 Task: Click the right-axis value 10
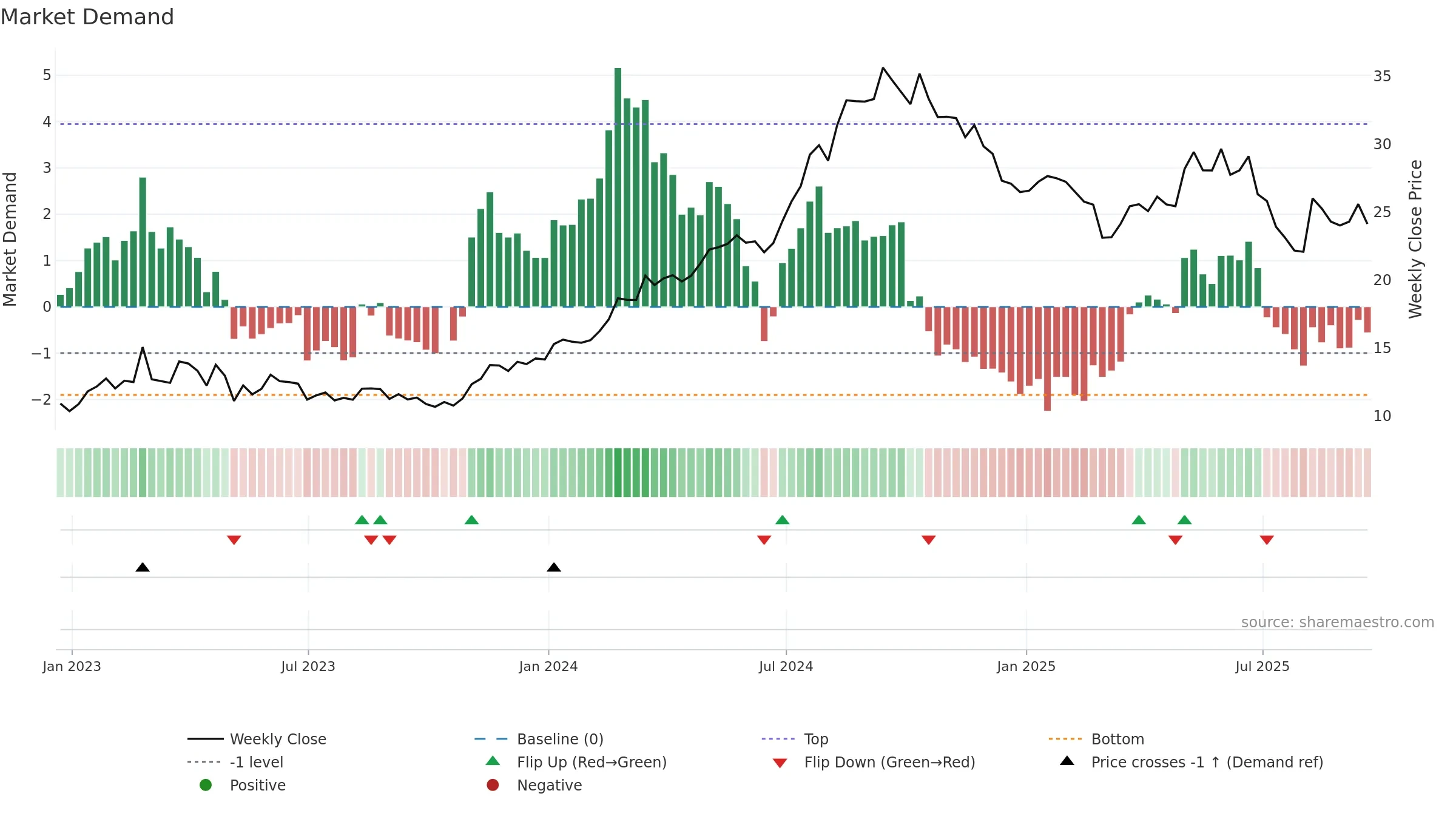click(1382, 416)
